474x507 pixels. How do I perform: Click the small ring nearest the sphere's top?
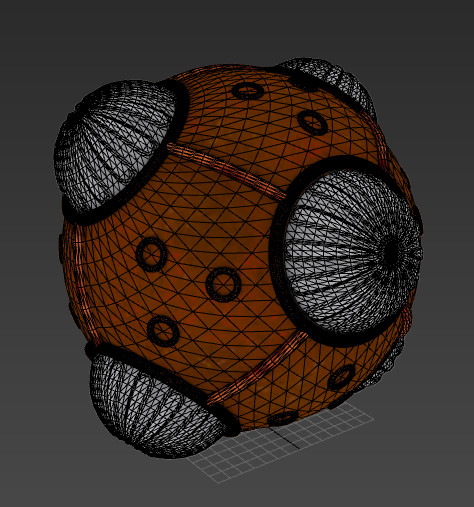coord(248,91)
